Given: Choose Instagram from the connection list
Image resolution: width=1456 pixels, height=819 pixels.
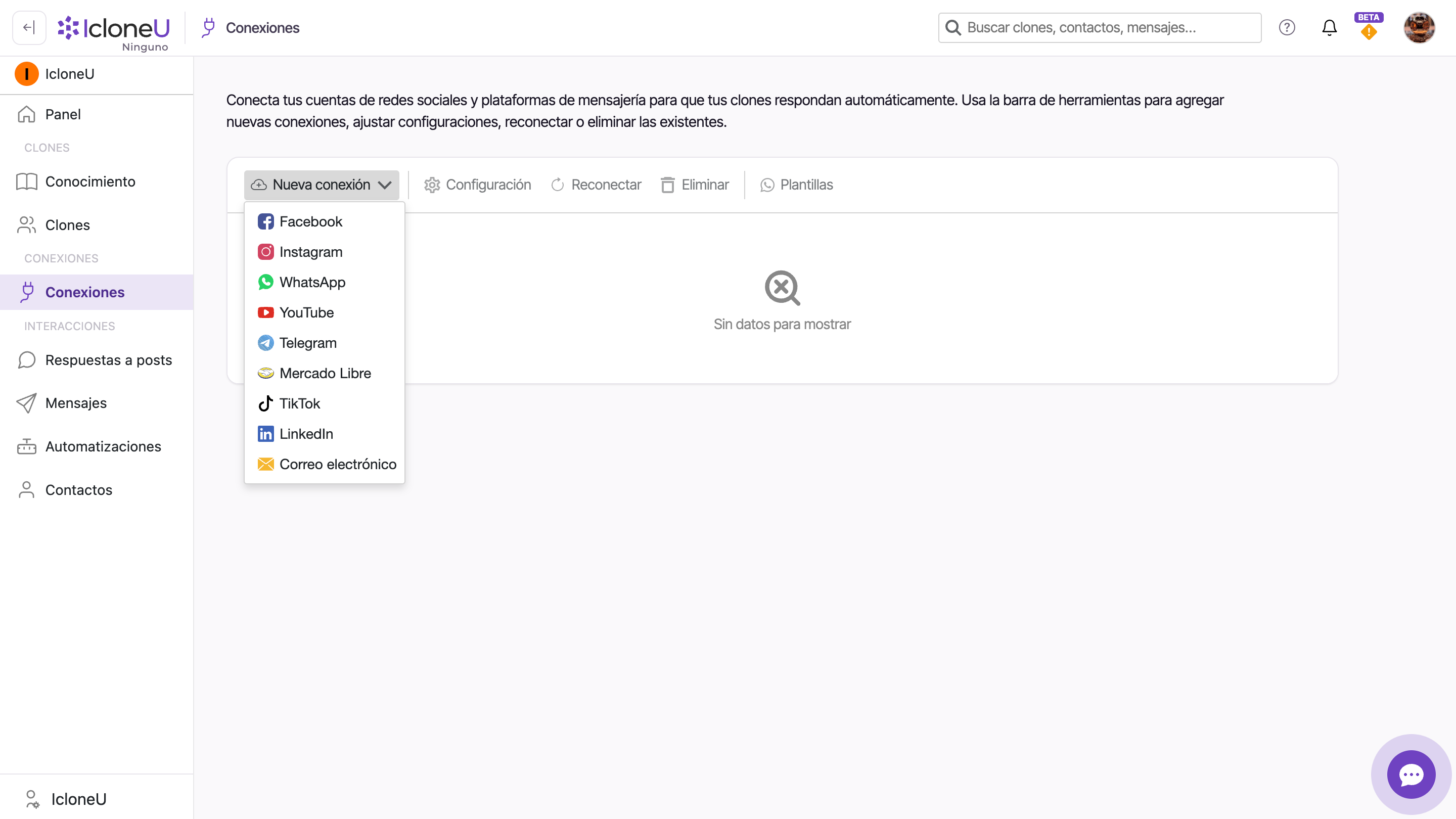Looking at the screenshot, I should click(x=325, y=252).
